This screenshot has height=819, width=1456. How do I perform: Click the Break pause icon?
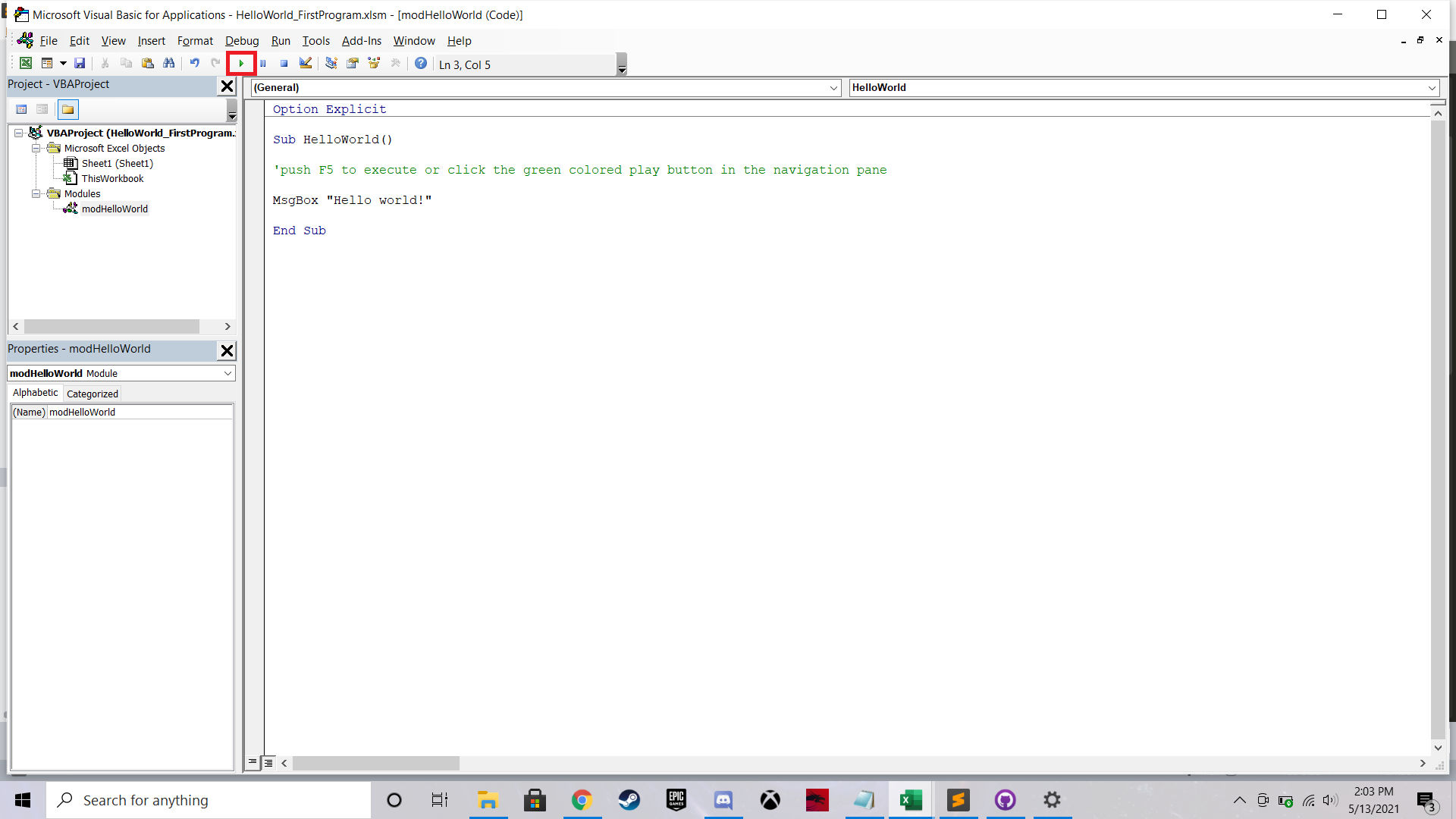[263, 64]
